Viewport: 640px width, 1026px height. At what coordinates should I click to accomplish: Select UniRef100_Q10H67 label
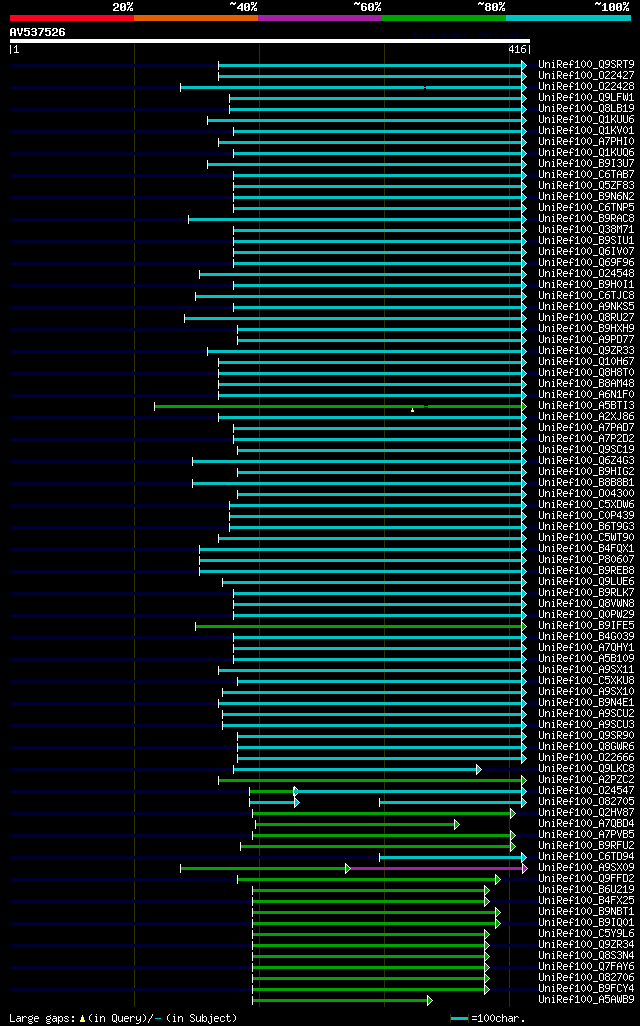click(x=586, y=362)
